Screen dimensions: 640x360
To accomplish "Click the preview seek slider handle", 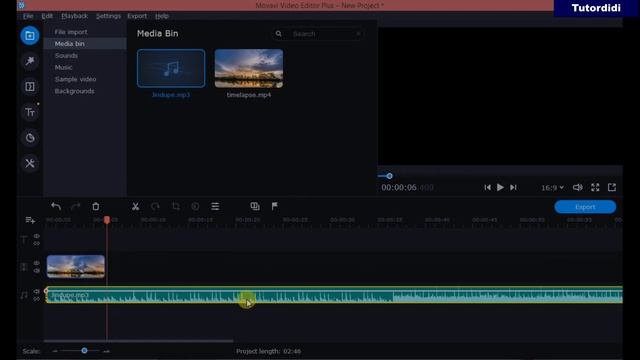I will tap(389, 176).
